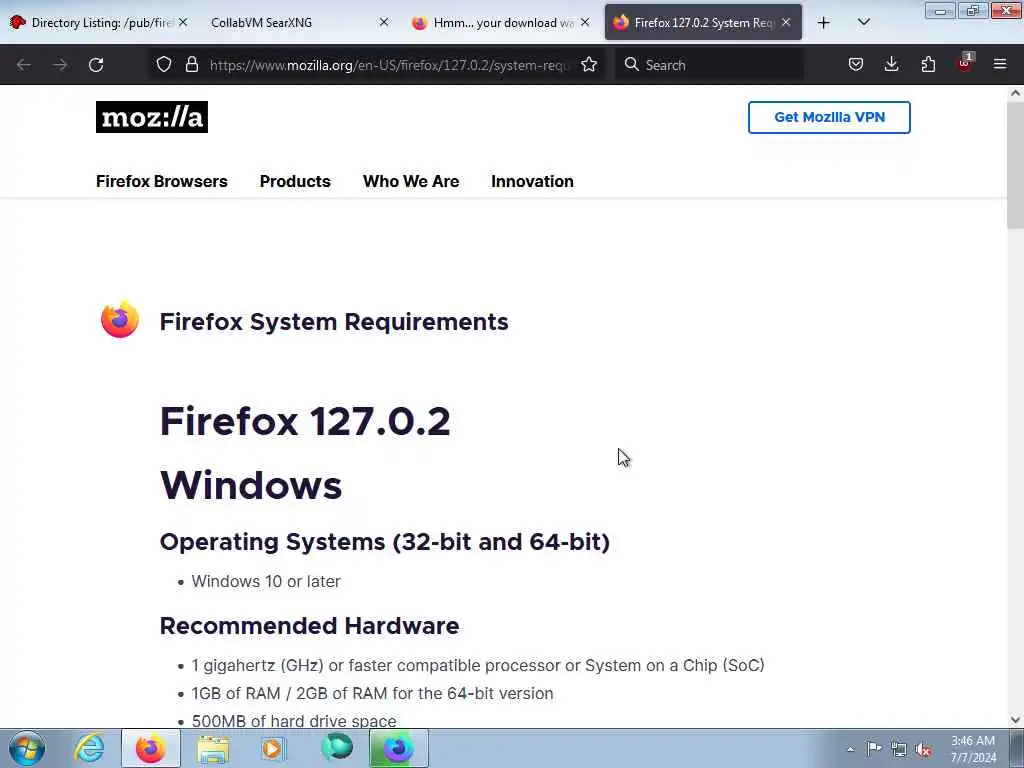Viewport: 1024px width, 768px height.
Task: Close the Directory Listing tab
Action: (183, 22)
